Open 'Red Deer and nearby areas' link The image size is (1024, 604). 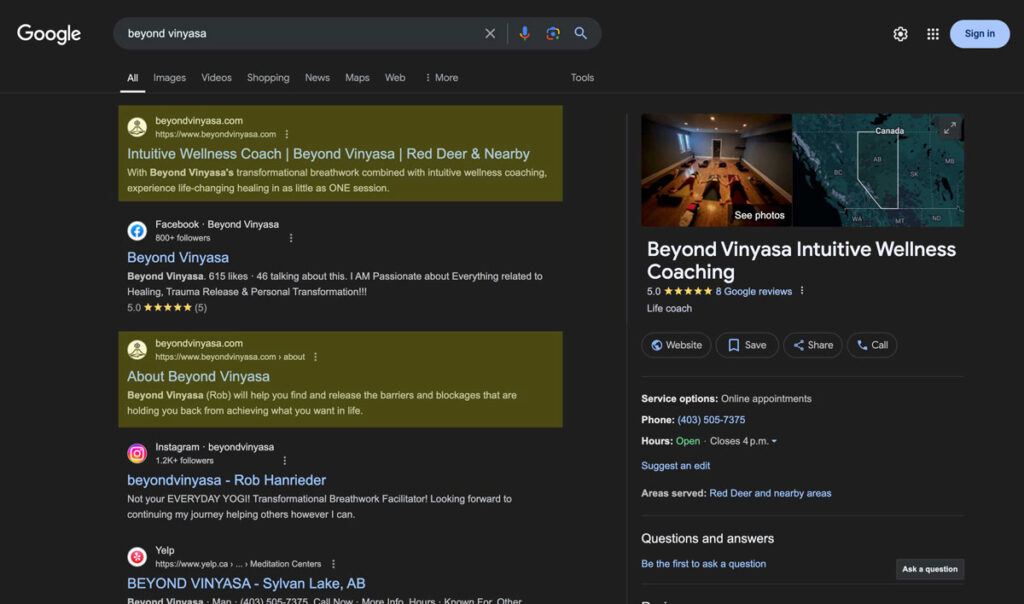coord(771,494)
